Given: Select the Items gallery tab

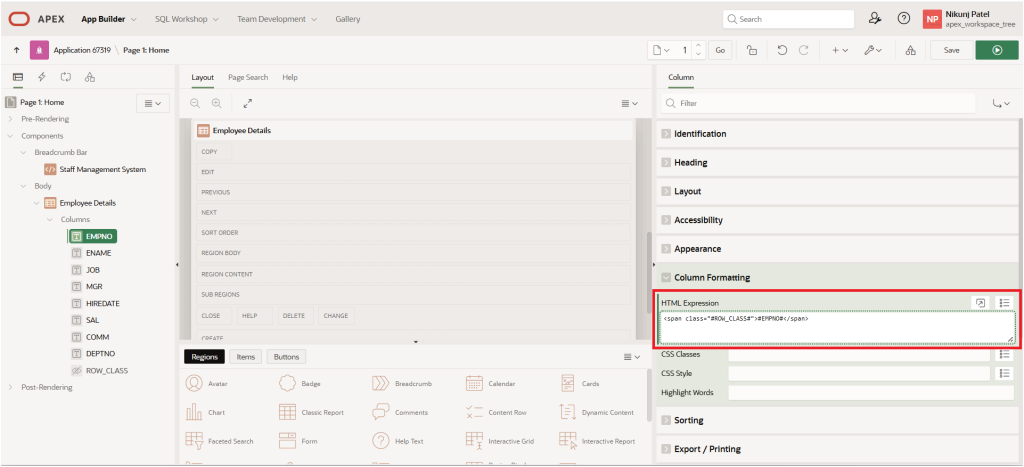Looking at the screenshot, I should 245,356.
